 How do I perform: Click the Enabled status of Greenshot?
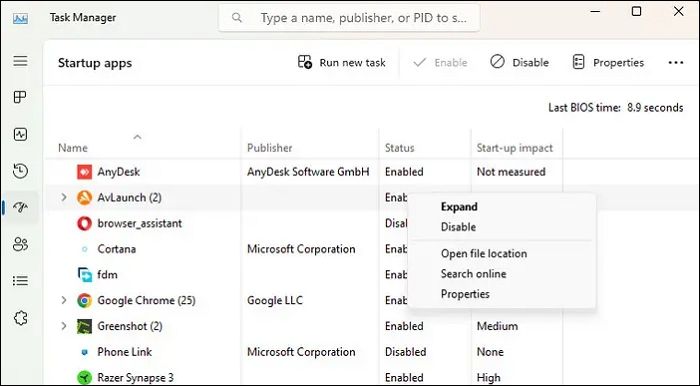404,326
